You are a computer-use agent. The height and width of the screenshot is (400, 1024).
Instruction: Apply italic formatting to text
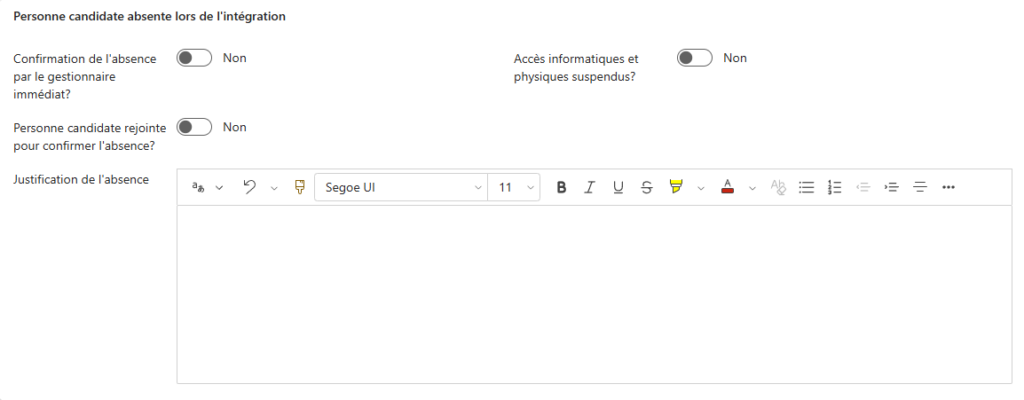(x=590, y=187)
